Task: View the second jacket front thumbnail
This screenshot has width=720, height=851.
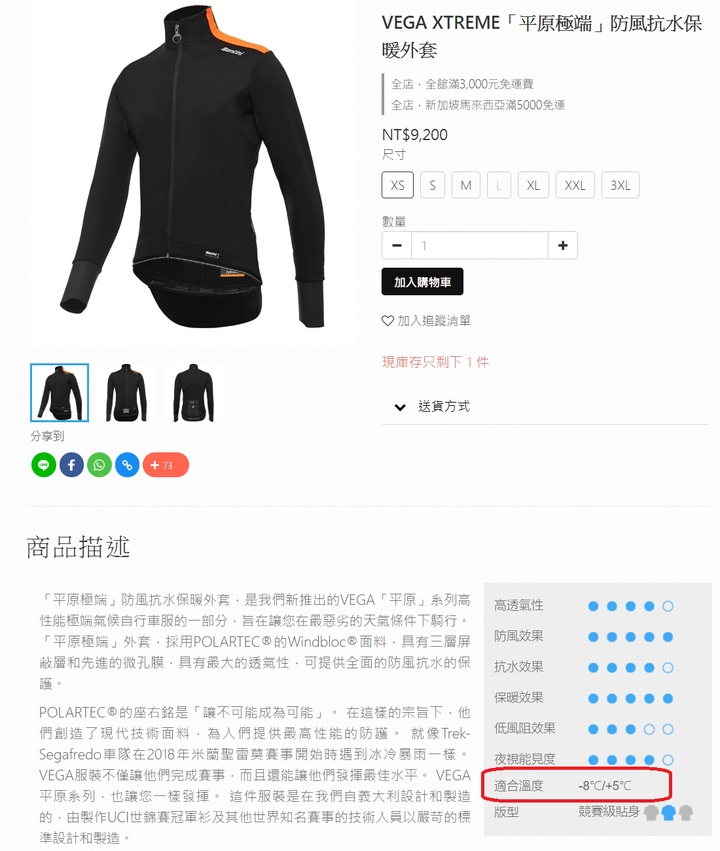Action: tap(126, 393)
